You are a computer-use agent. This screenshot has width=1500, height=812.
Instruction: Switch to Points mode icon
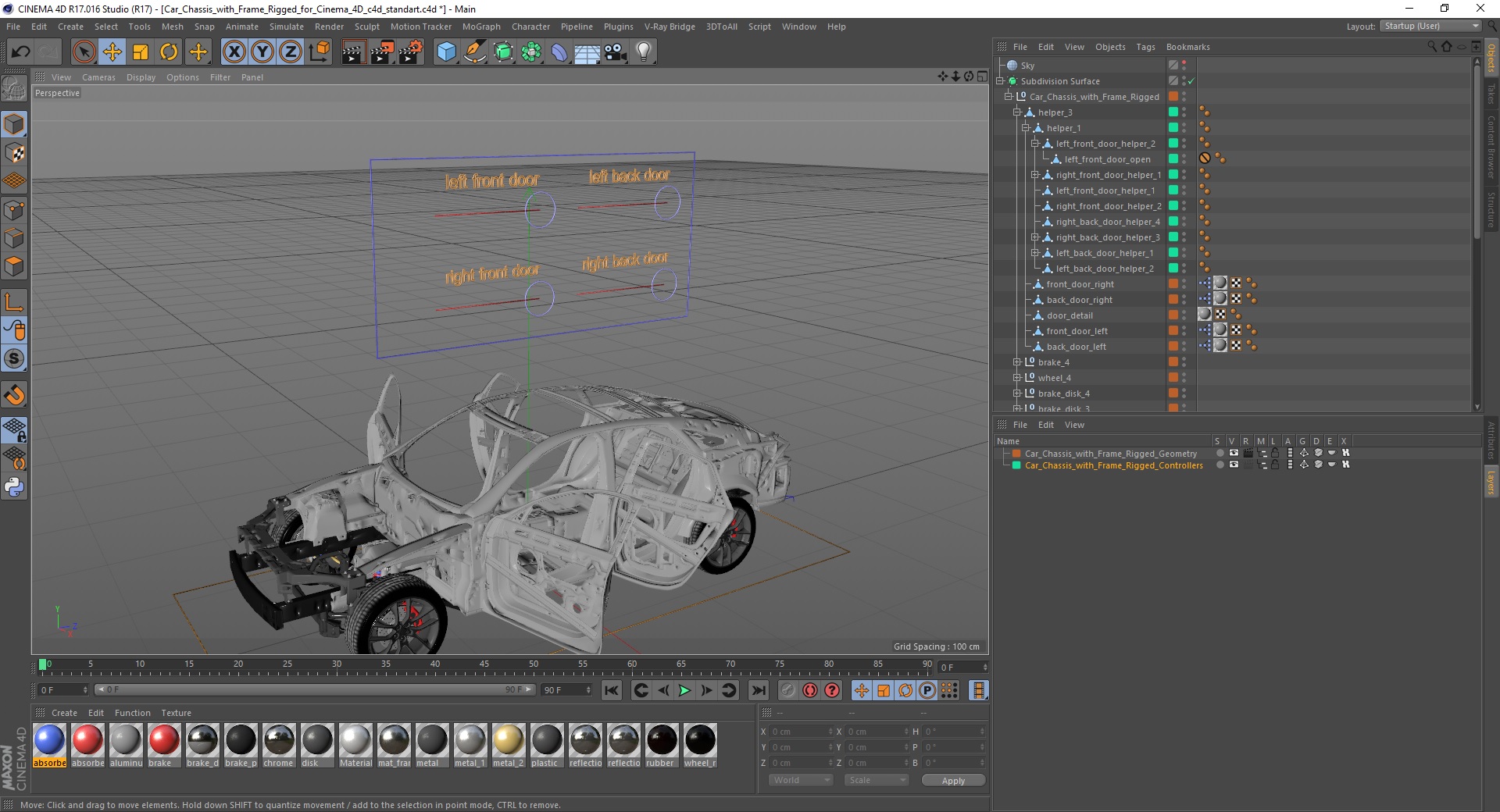click(14, 210)
